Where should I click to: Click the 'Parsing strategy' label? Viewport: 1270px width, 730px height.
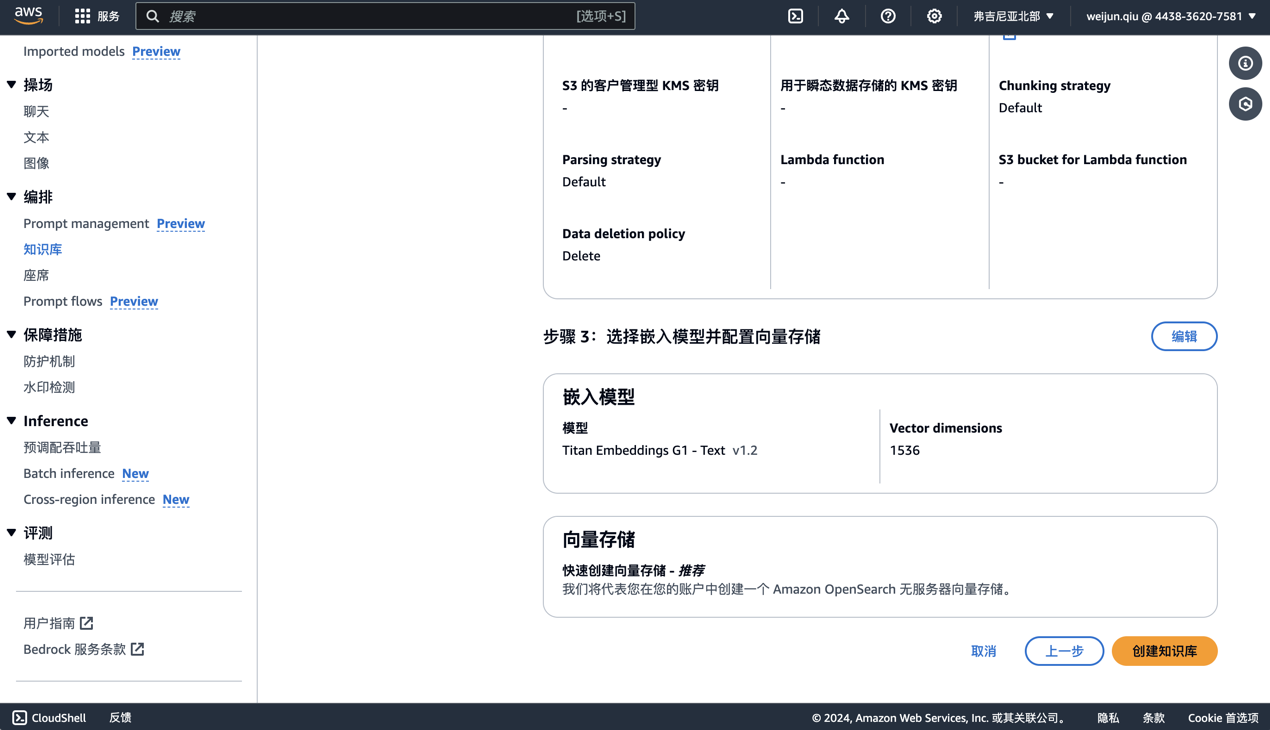click(x=611, y=159)
